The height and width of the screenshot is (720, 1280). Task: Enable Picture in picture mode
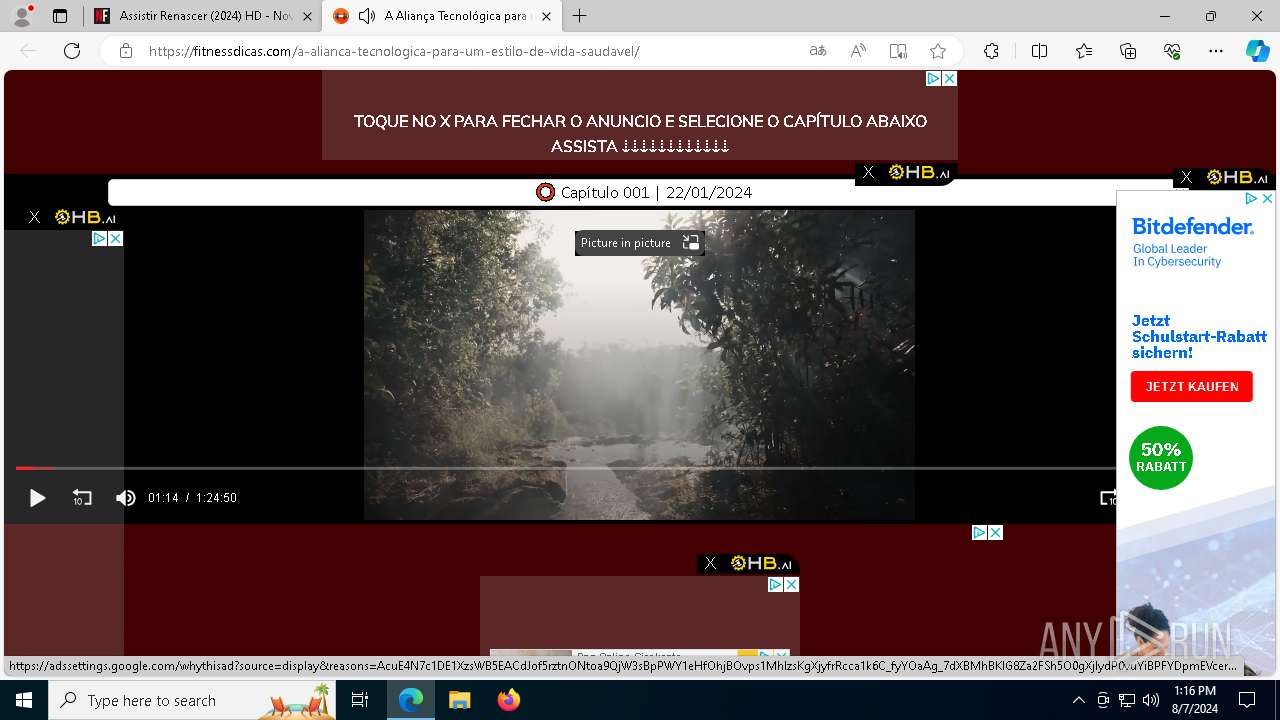tap(639, 243)
